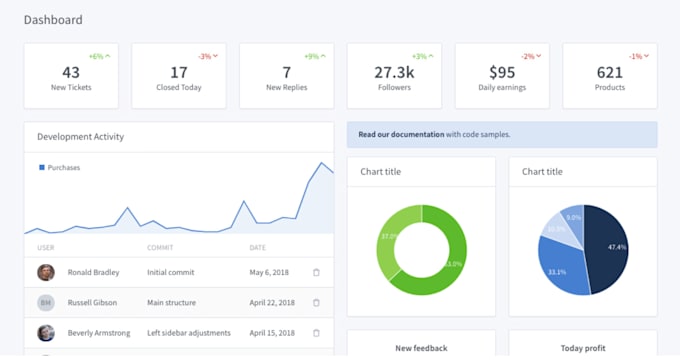
Task: Click the Initial commit cell
Action: pos(170,272)
